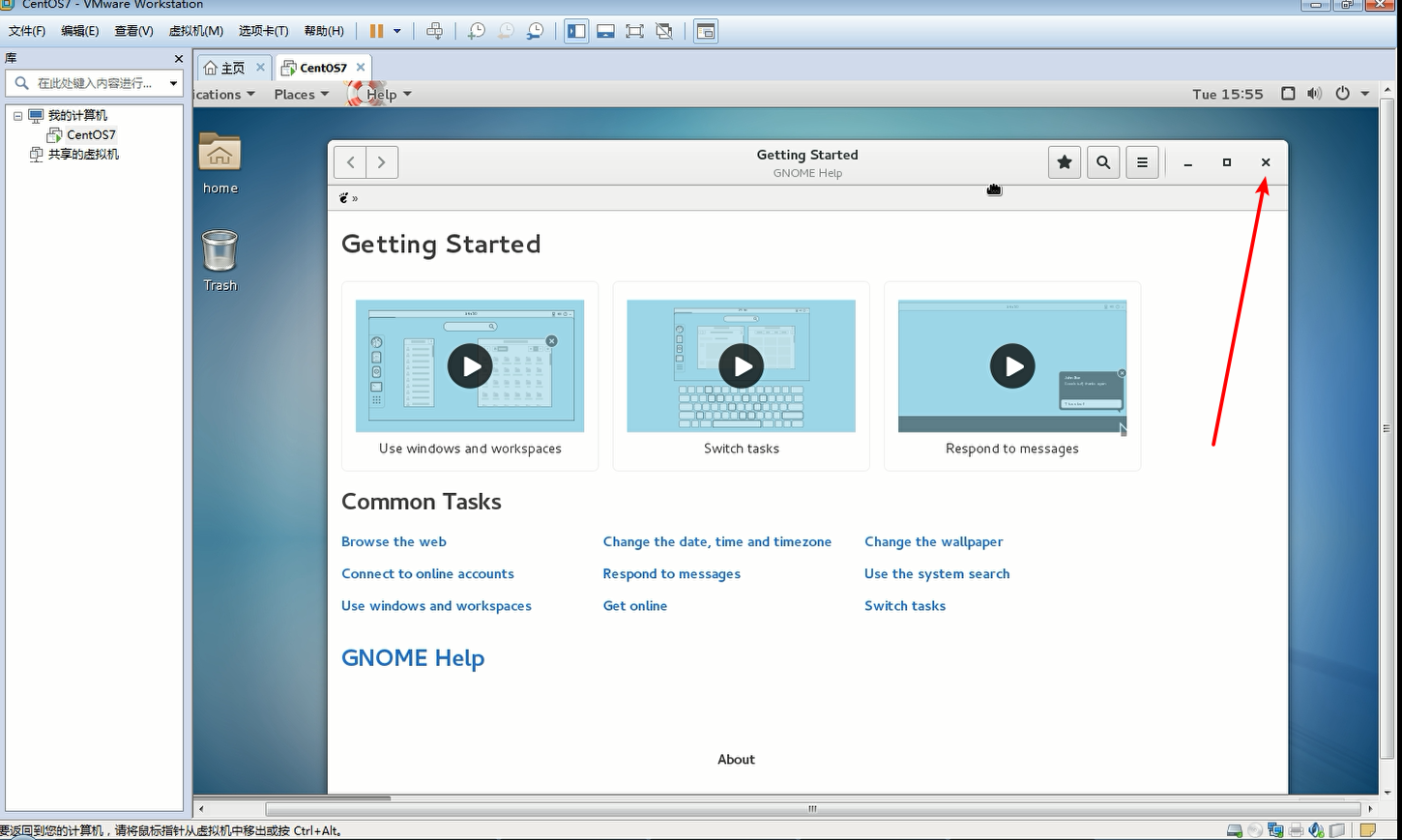This screenshot has width=1402, height=840.
Task: Take a snapshot of the virtual machine
Action: (x=476, y=31)
